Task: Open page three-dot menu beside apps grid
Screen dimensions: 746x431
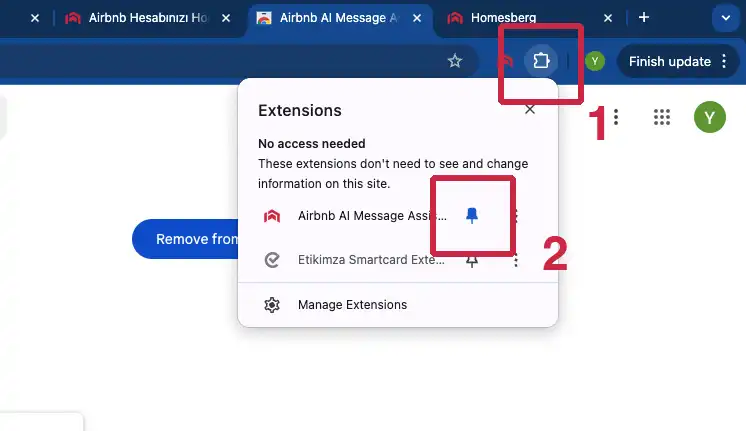Action: tap(616, 117)
